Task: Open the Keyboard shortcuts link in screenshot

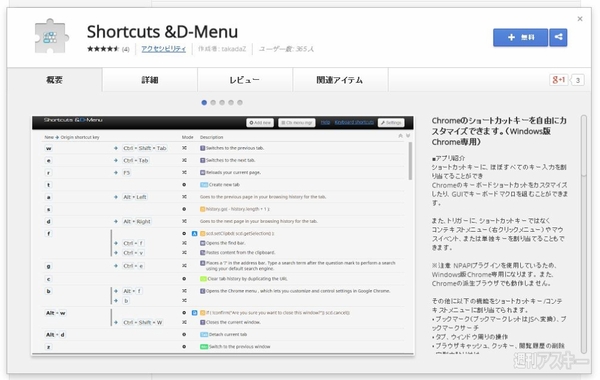Action: point(354,122)
